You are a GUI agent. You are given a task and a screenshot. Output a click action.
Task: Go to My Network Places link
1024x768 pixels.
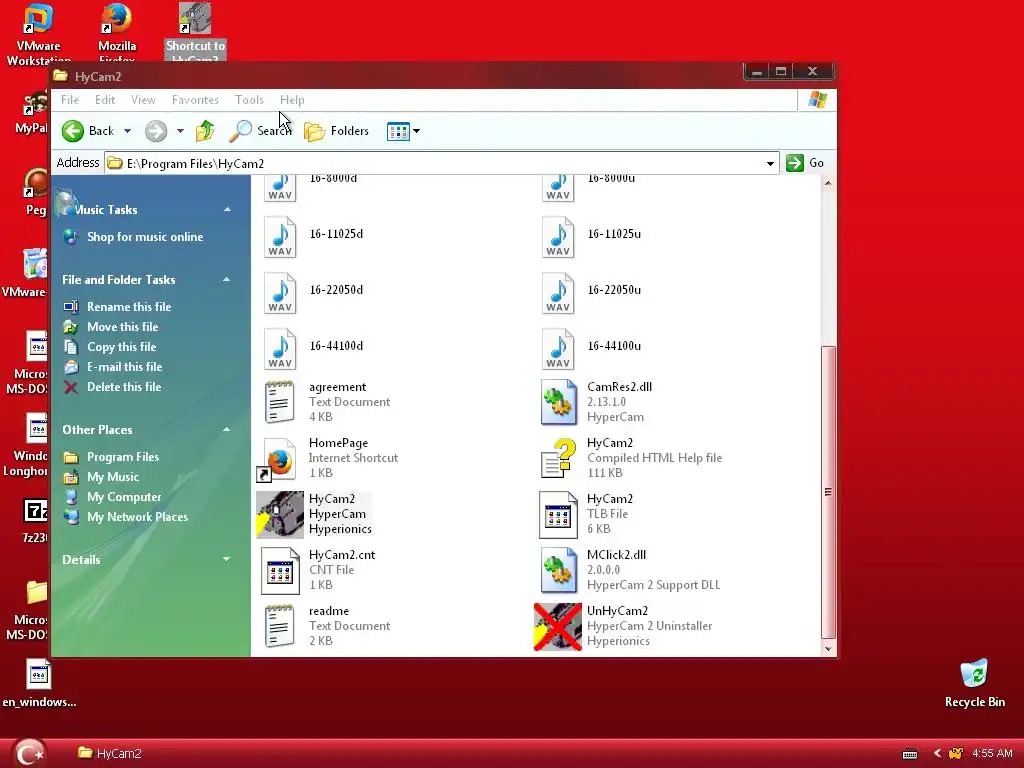tap(137, 517)
